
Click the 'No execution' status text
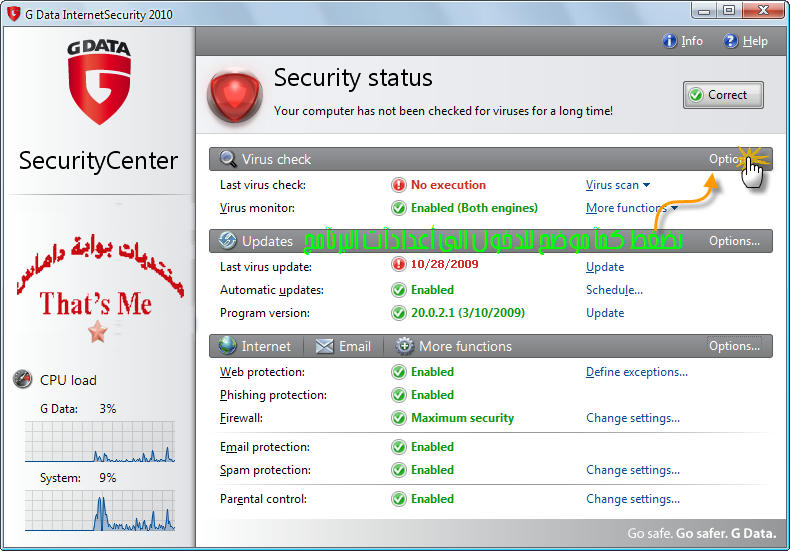(448, 185)
